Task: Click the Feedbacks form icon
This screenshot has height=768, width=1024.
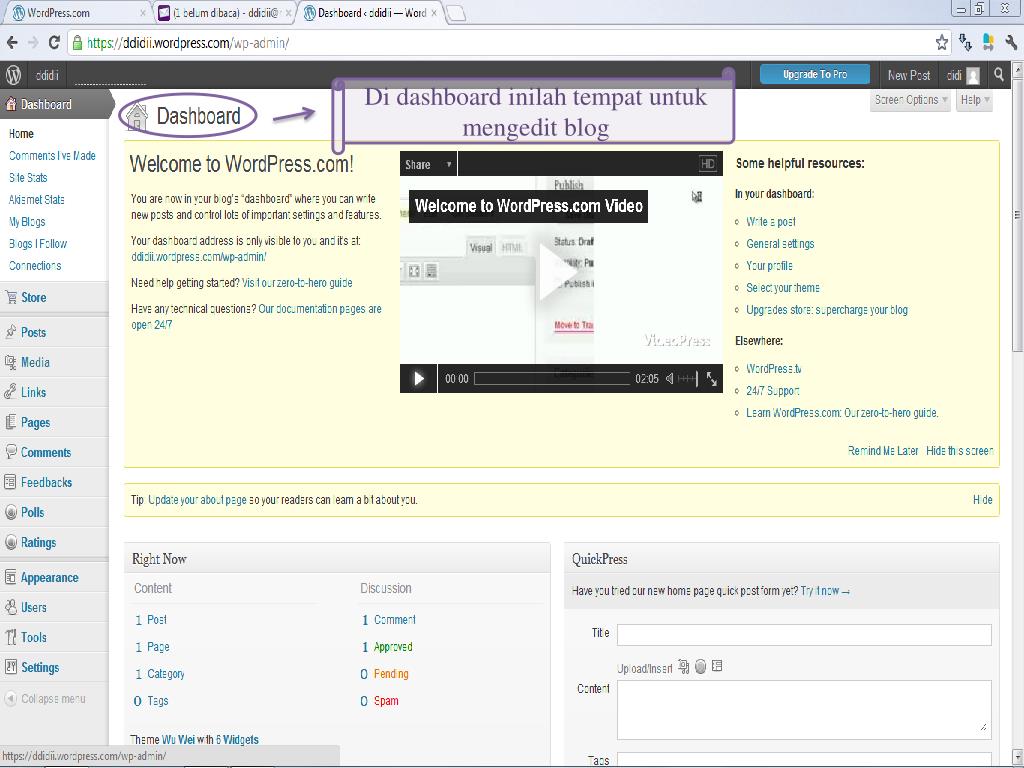Action: click(x=10, y=482)
